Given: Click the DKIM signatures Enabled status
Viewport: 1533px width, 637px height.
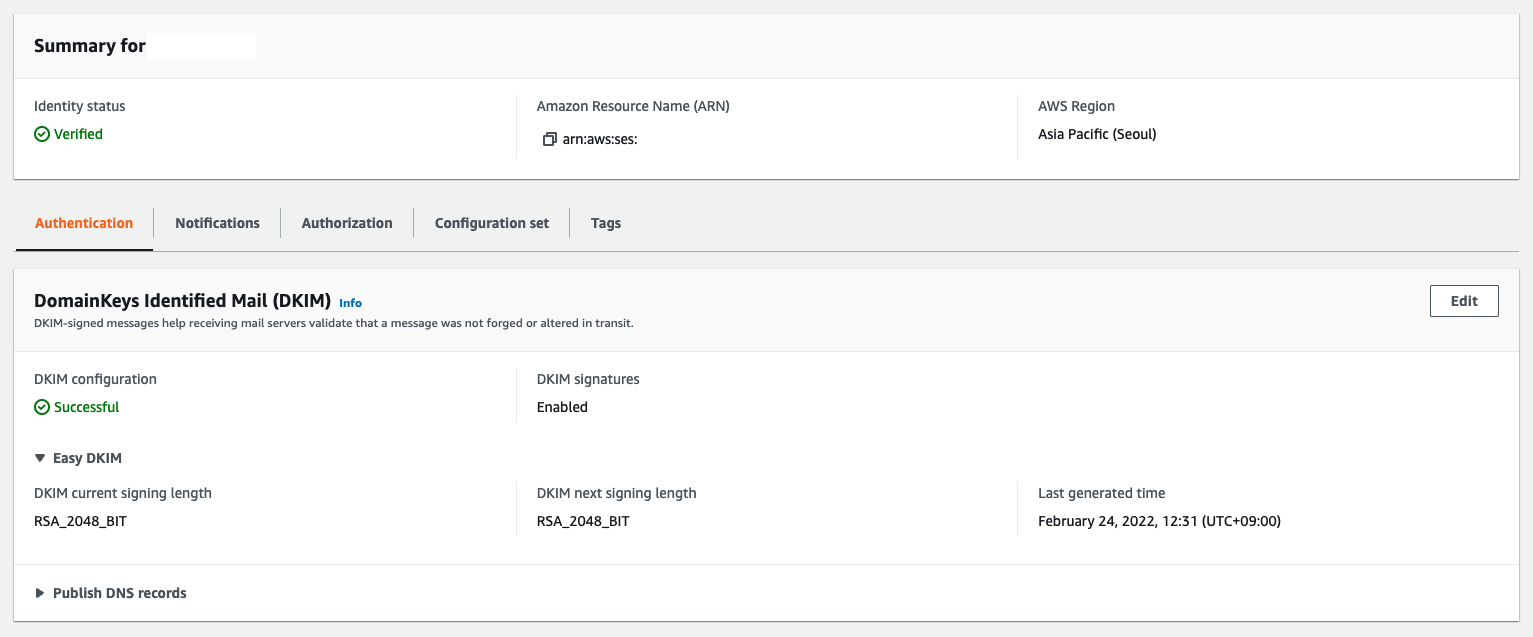Looking at the screenshot, I should coord(562,407).
